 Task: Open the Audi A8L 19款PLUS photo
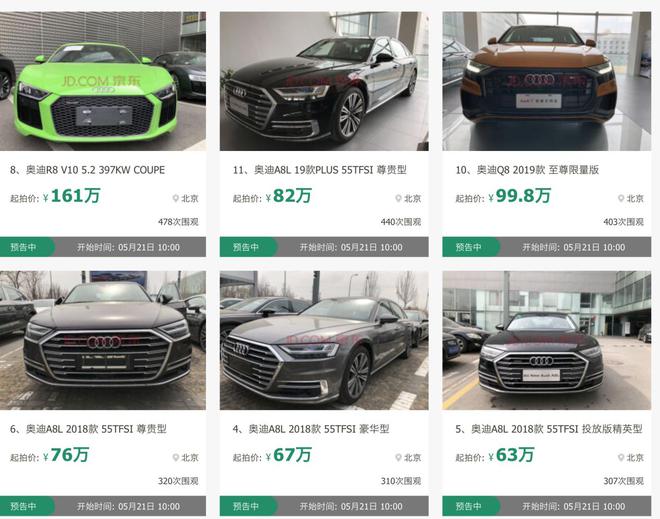pyautogui.click(x=324, y=81)
